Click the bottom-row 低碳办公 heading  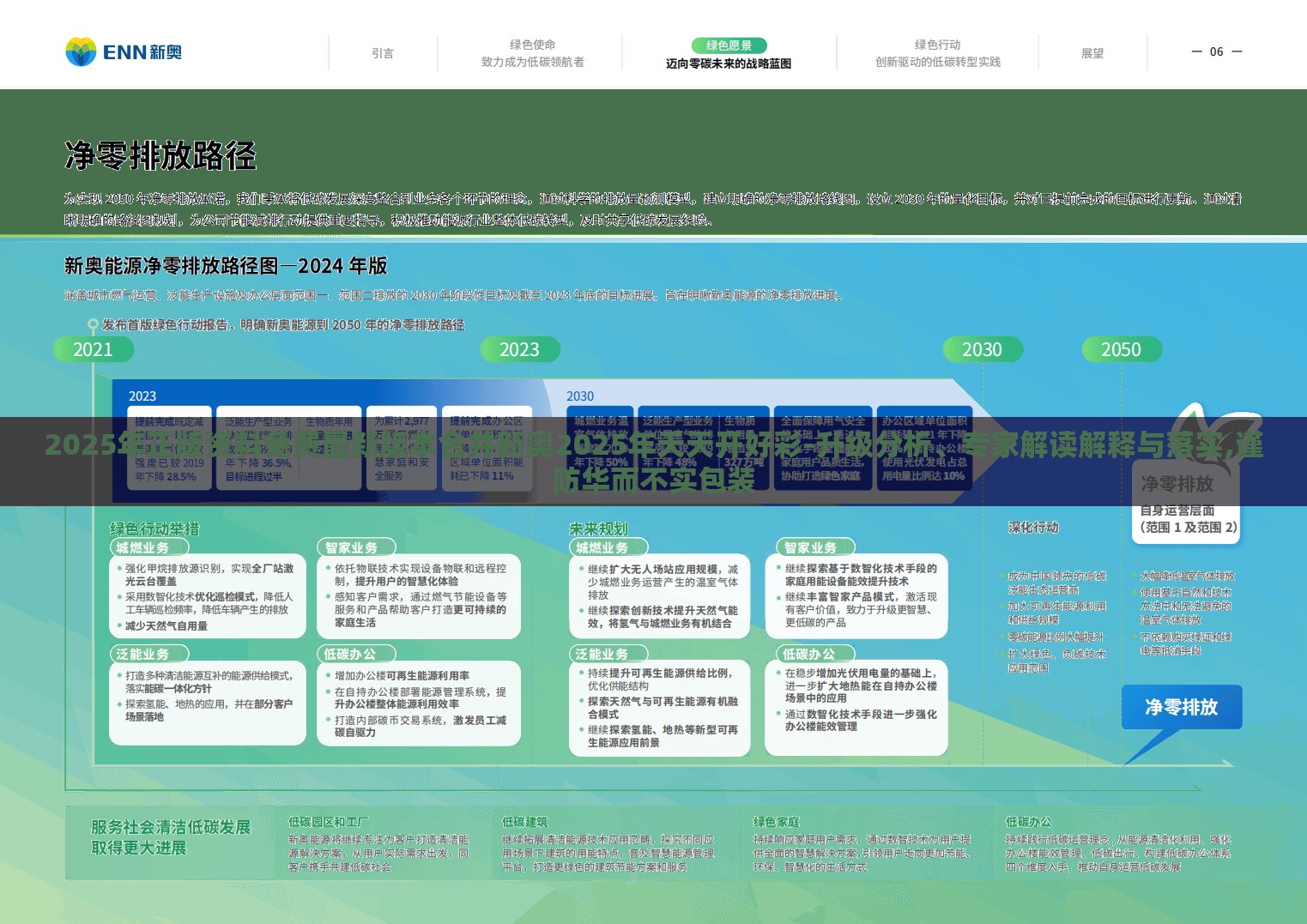tap(1028, 822)
